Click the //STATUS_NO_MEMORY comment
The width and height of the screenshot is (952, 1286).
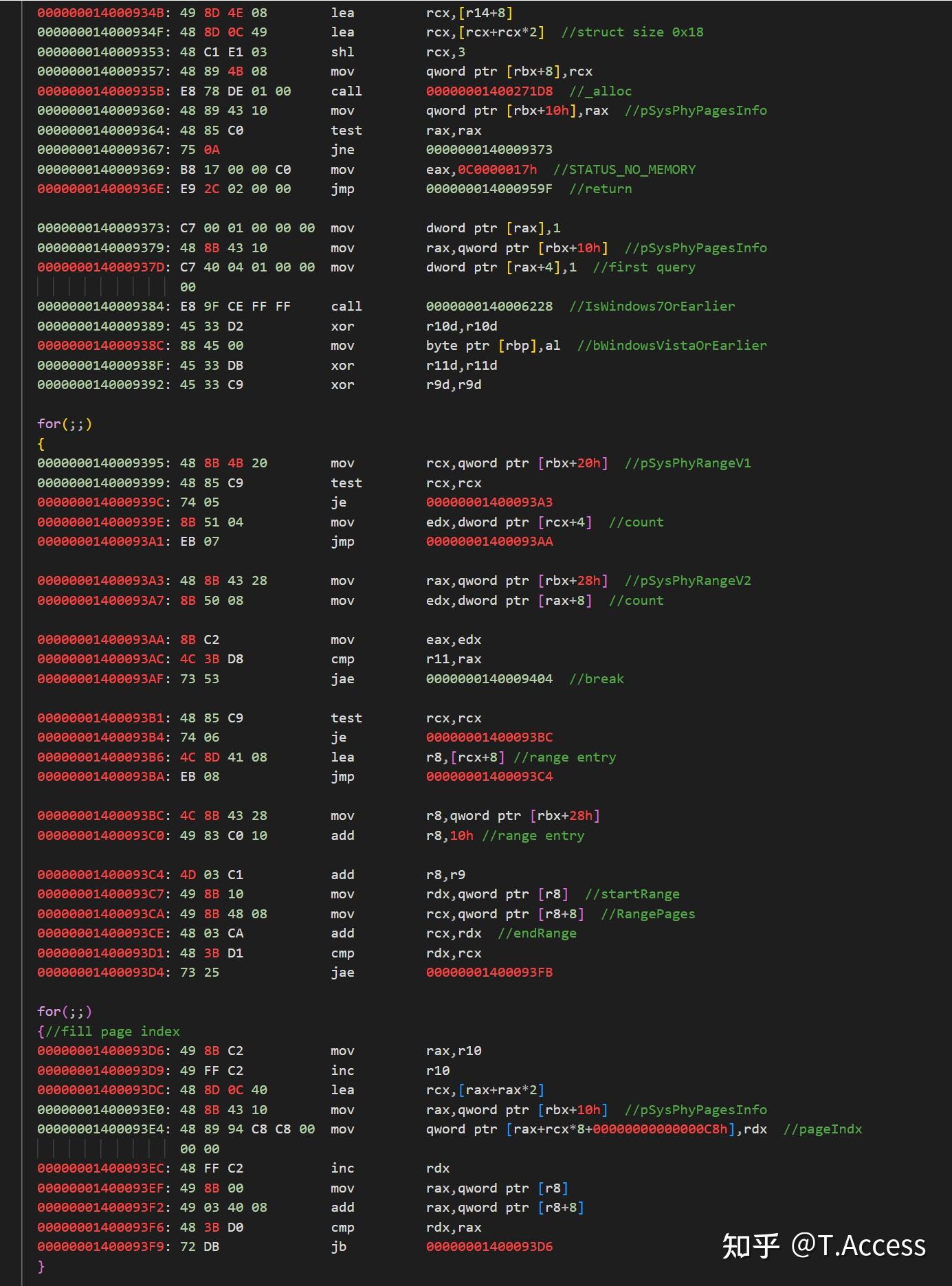tap(624, 170)
